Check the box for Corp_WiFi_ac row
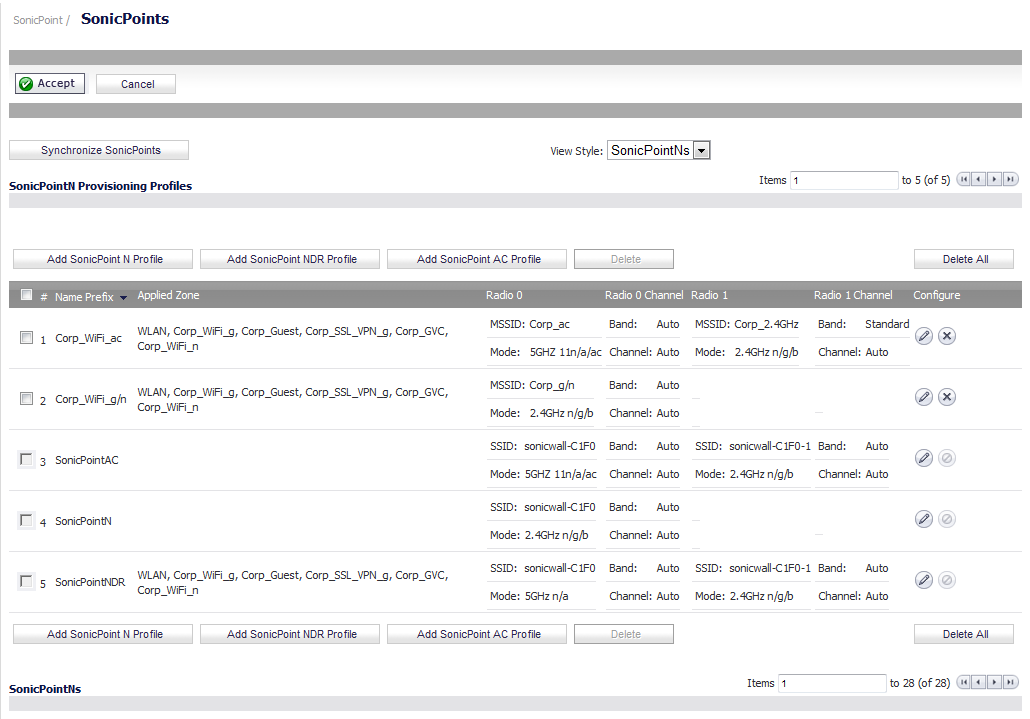Image resolution: width=1030 pixels, height=719 pixels. pos(26,338)
